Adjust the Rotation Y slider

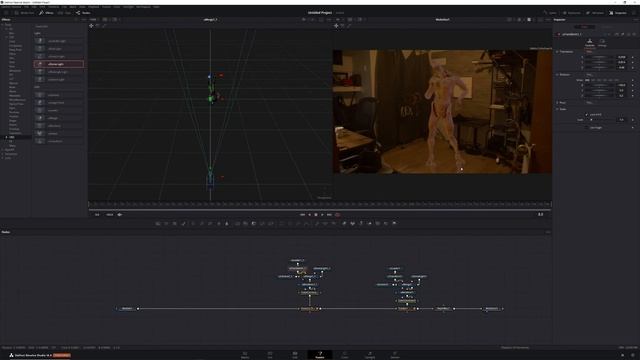[599, 90]
